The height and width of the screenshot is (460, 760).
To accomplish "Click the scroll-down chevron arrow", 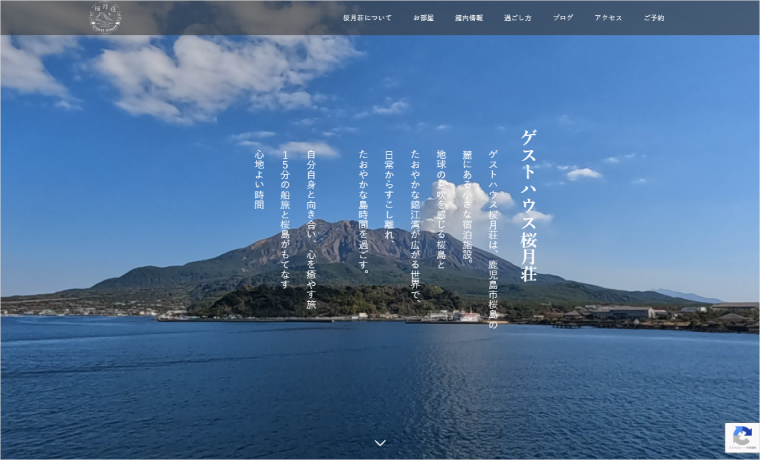I will click(x=380, y=442).
